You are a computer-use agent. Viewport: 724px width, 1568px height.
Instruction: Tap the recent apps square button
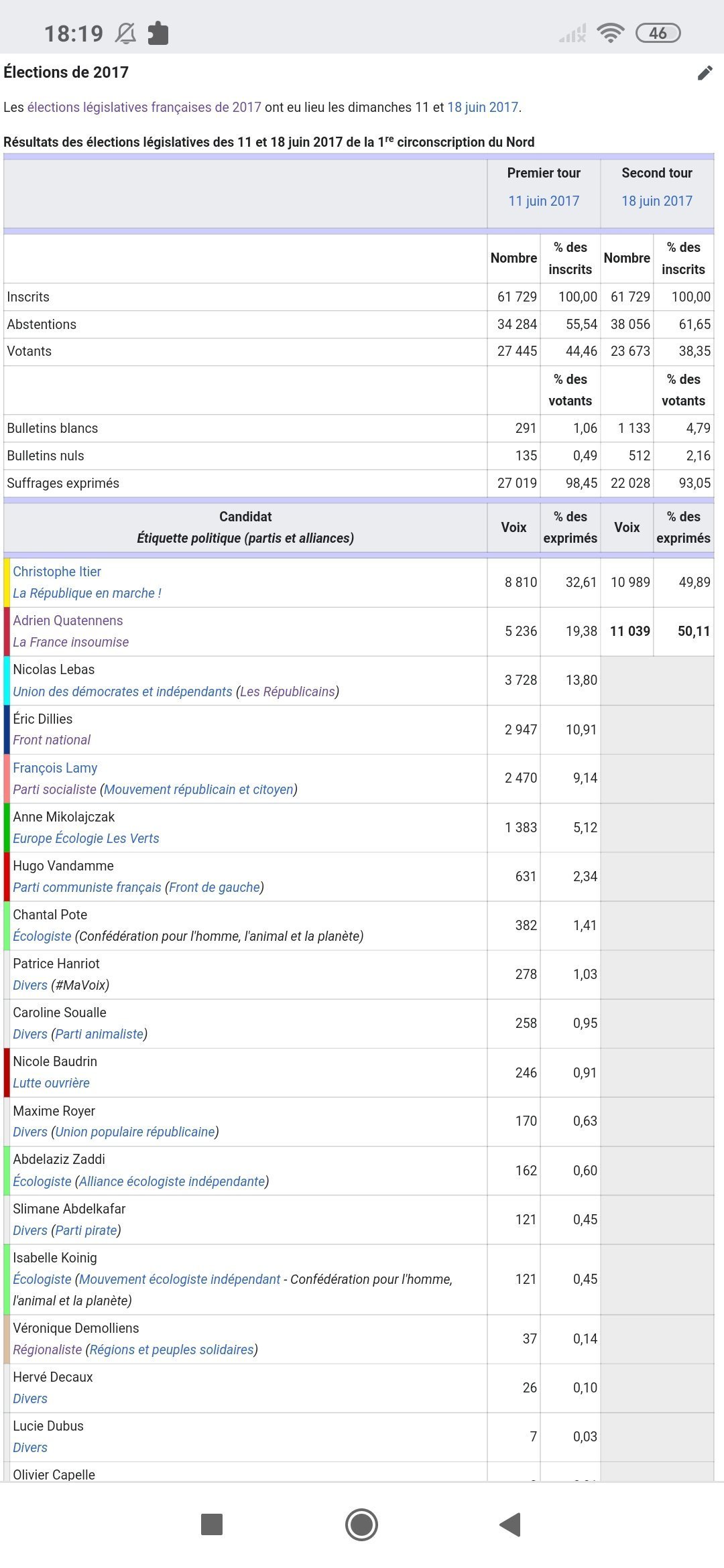click(212, 1524)
